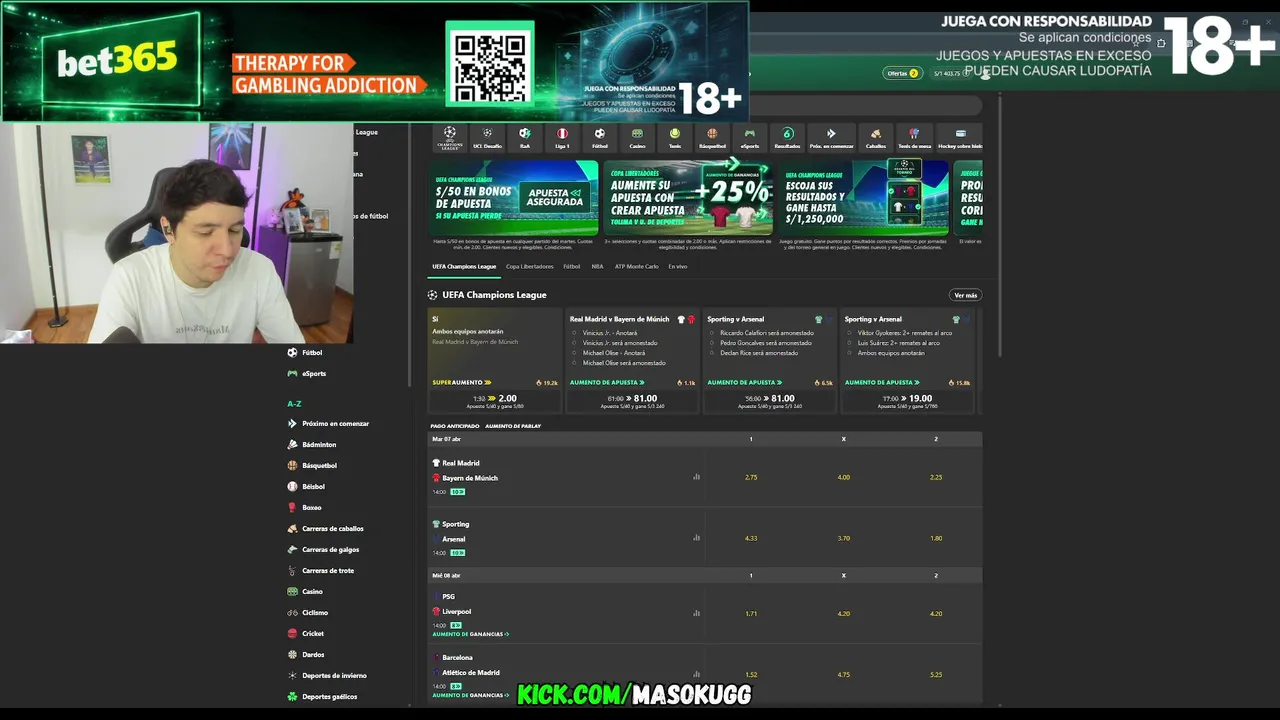Pick Barcelona win odds 1.52
Viewport: 1280px width, 720px height.
click(751, 674)
